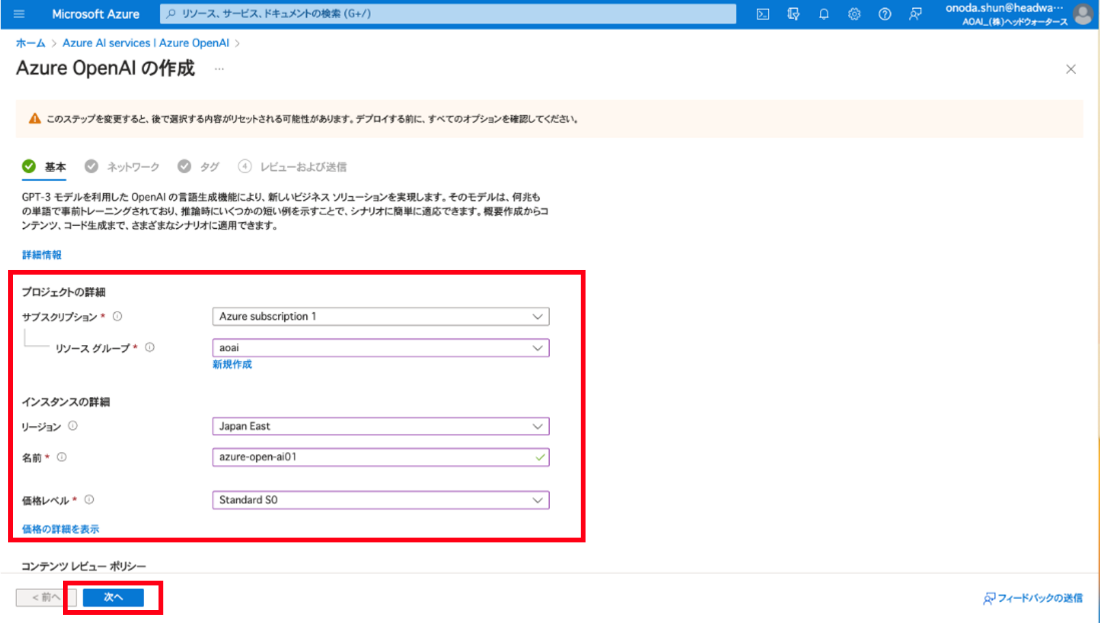Viewport: 1100px width, 623px height.
Task: Open Cloud Shell from the top bar
Action: [x=763, y=14]
